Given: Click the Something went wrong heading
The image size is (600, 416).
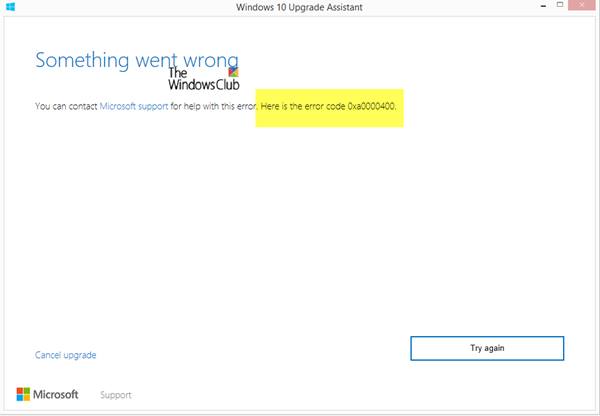Looking at the screenshot, I should (137, 60).
